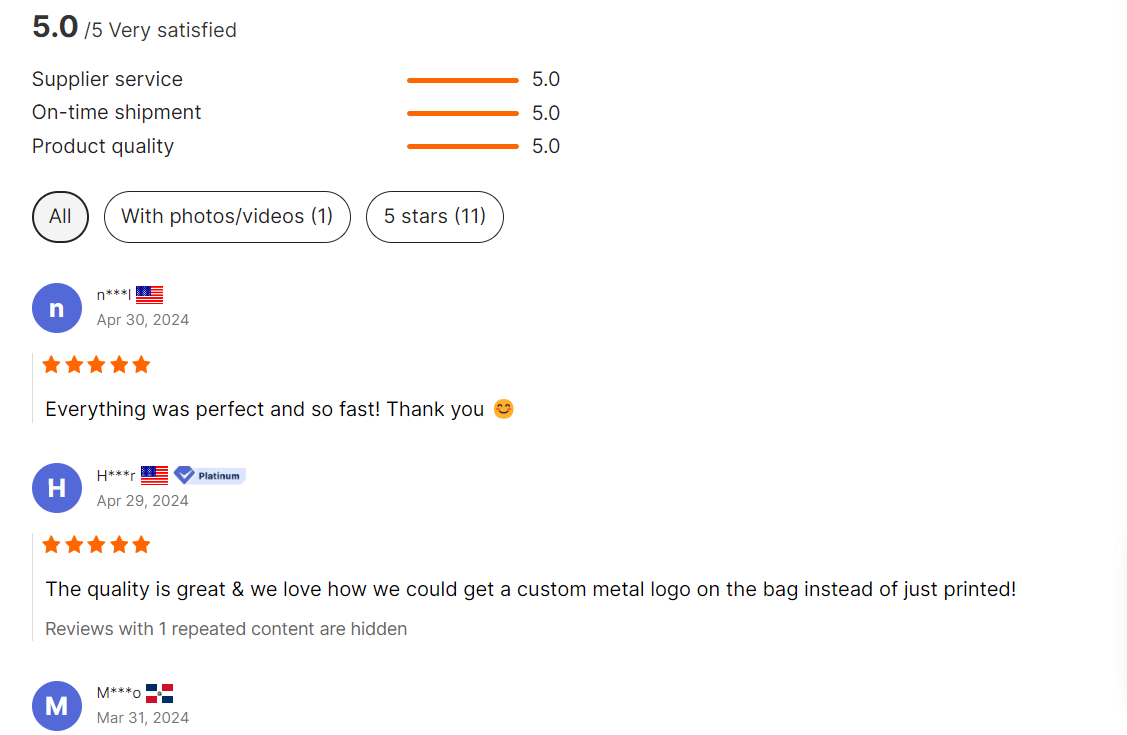Click the "M" reviewer avatar circle
Image resolution: width=1127 pixels, height=735 pixels.
click(x=57, y=706)
